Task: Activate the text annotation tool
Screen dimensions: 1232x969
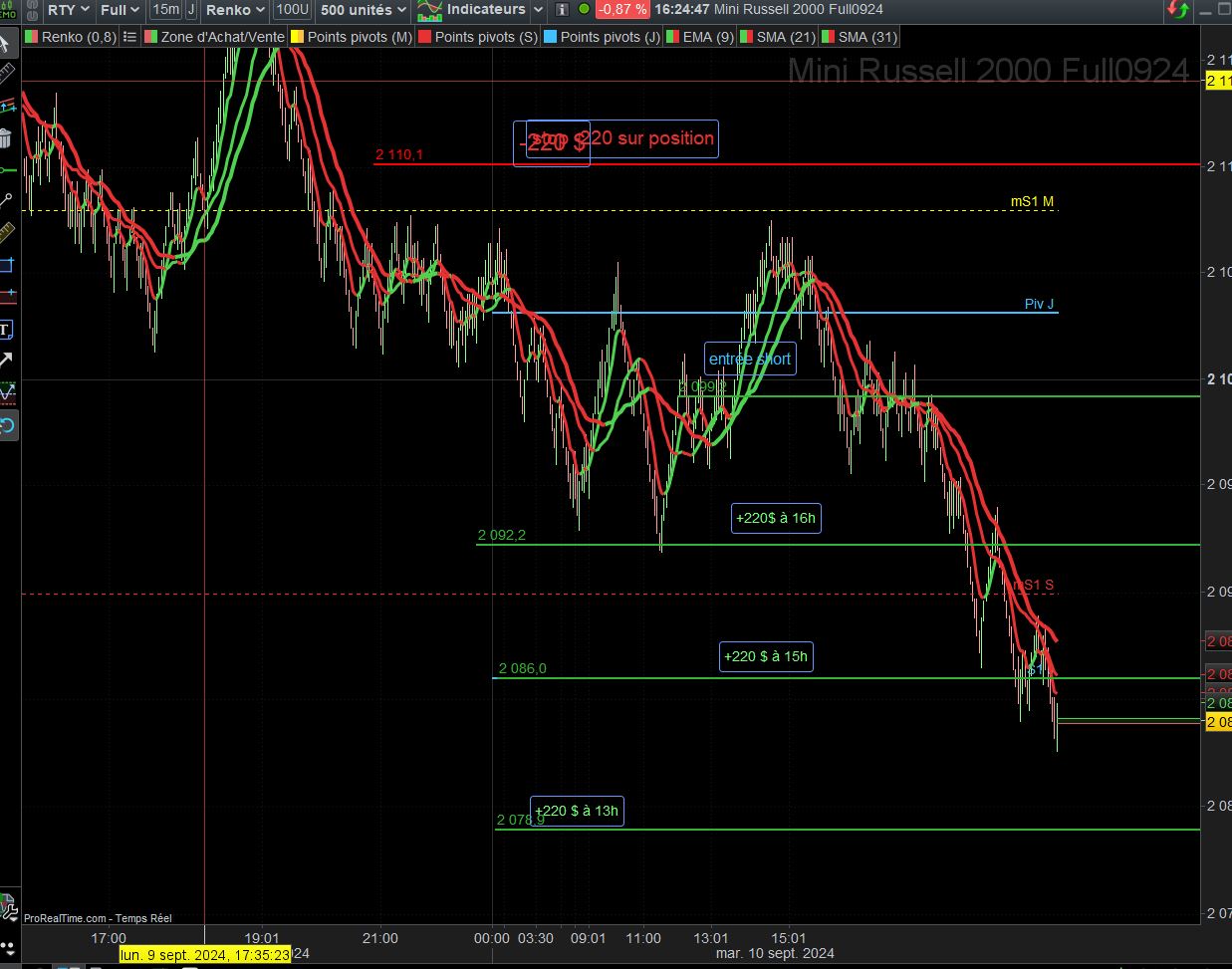Action: click(7, 329)
